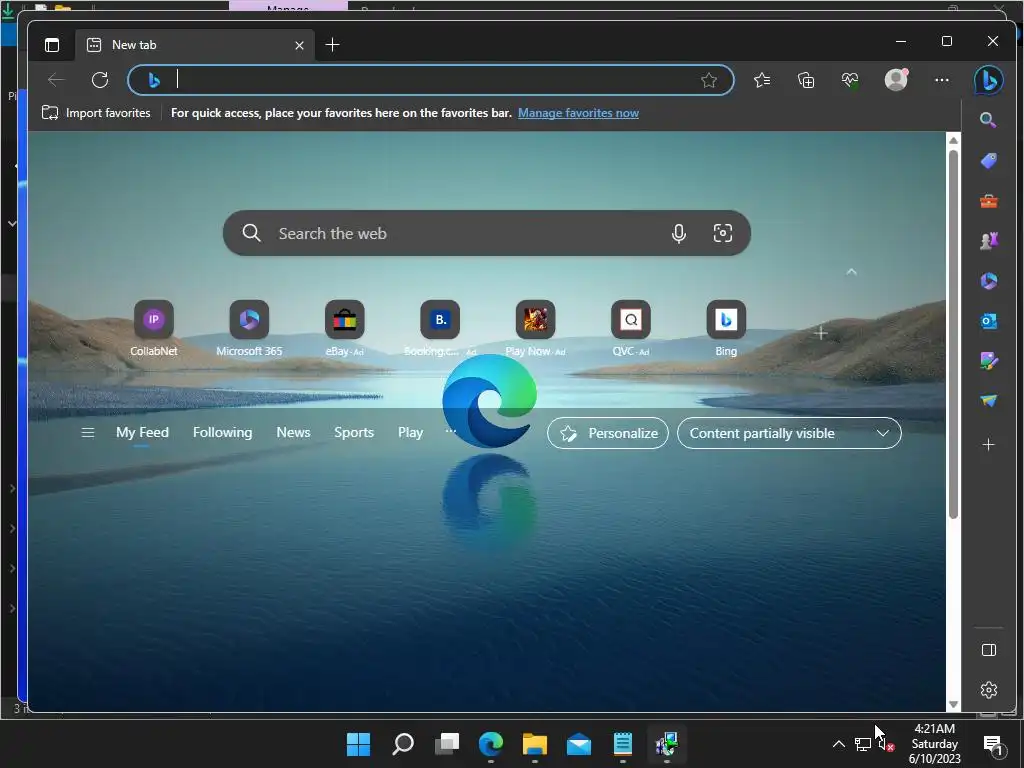The image size is (1024, 768).
Task: Open Booking.com quick link tile
Action: (x=440, y=328)
